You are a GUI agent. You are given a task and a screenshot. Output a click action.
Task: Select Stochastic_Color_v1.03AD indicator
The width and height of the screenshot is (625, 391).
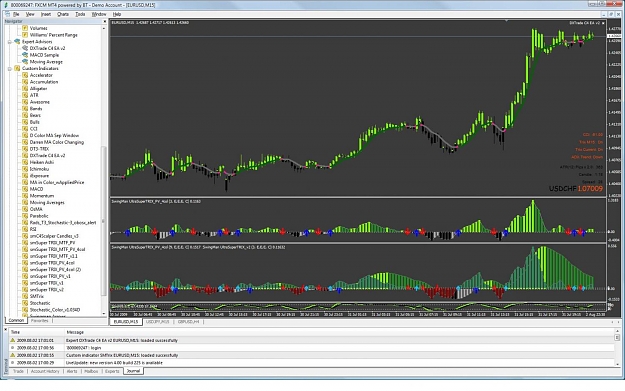[55, 310]
